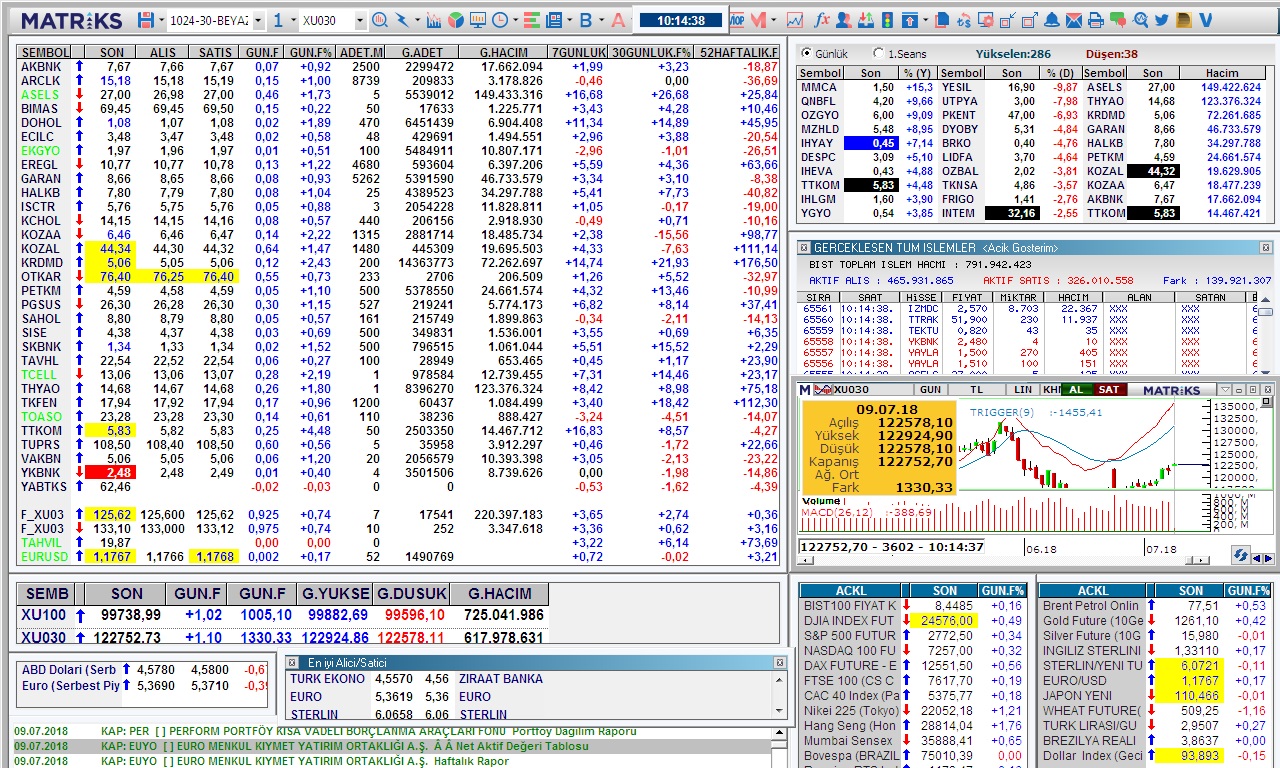Click the printer toolbar icon
1280x768 pixels.
click(x=1095, y=20)
